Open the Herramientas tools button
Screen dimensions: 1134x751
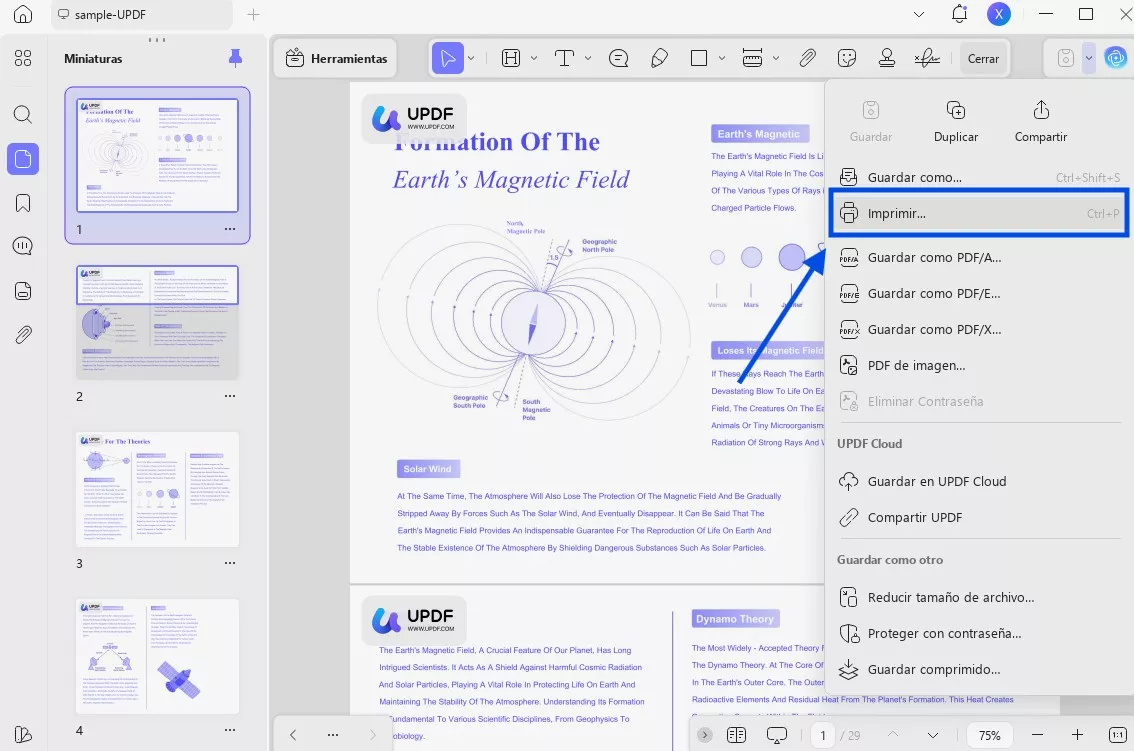pos(336,59)
